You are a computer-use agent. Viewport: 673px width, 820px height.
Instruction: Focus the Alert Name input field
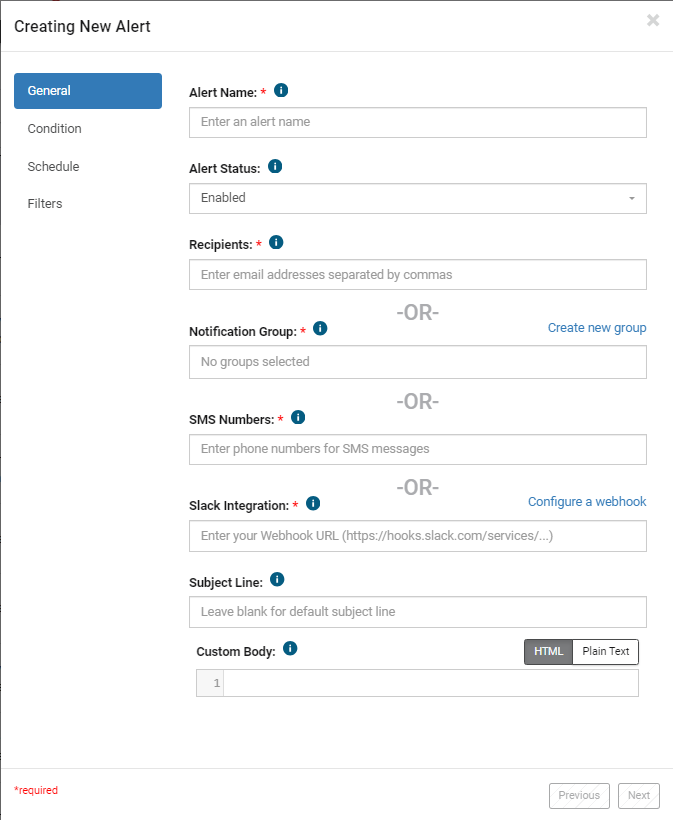(x=418, y=122)
